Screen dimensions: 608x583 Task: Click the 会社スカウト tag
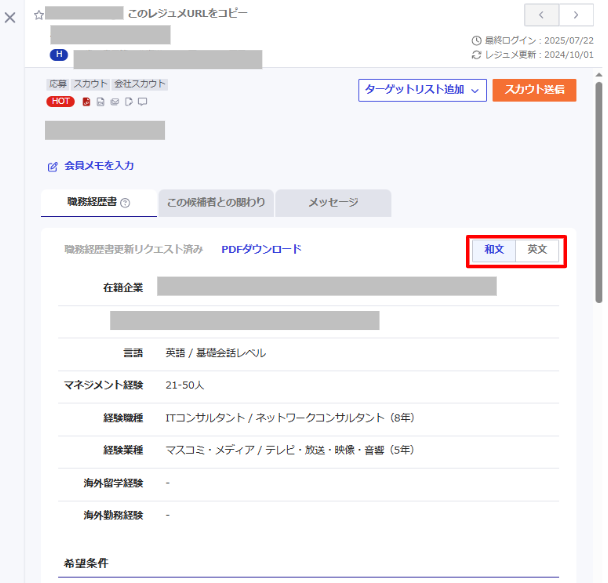pos(140,84)
